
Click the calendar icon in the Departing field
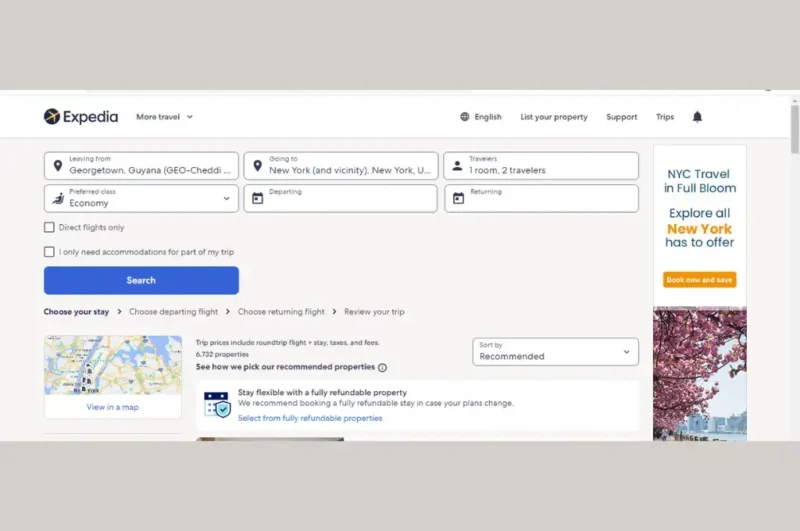click(258, 198)
